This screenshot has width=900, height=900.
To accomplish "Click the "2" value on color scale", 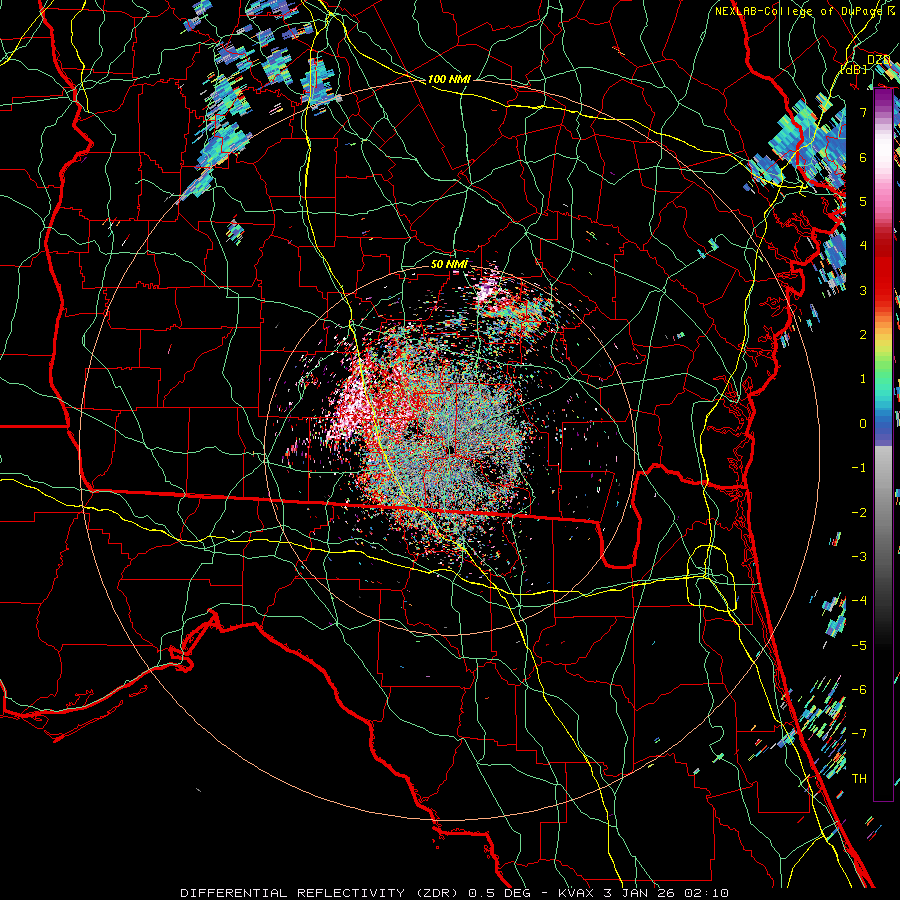I will pyautogui.click(x=863, y=335).
